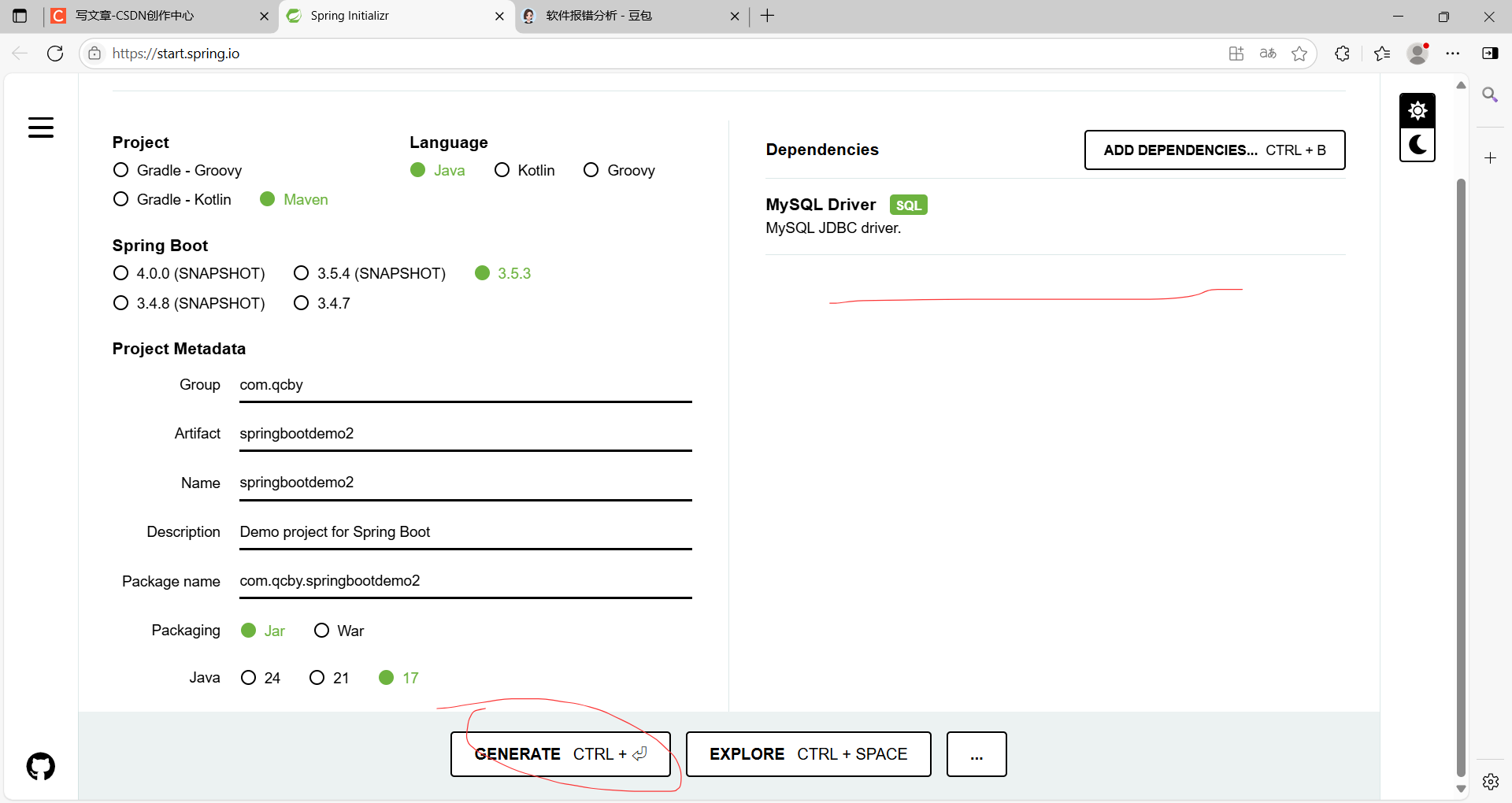Image resolution: width=1512 pixels, height=803 pixels.
Task: Select Maven project type
Action: click(294, 199)
